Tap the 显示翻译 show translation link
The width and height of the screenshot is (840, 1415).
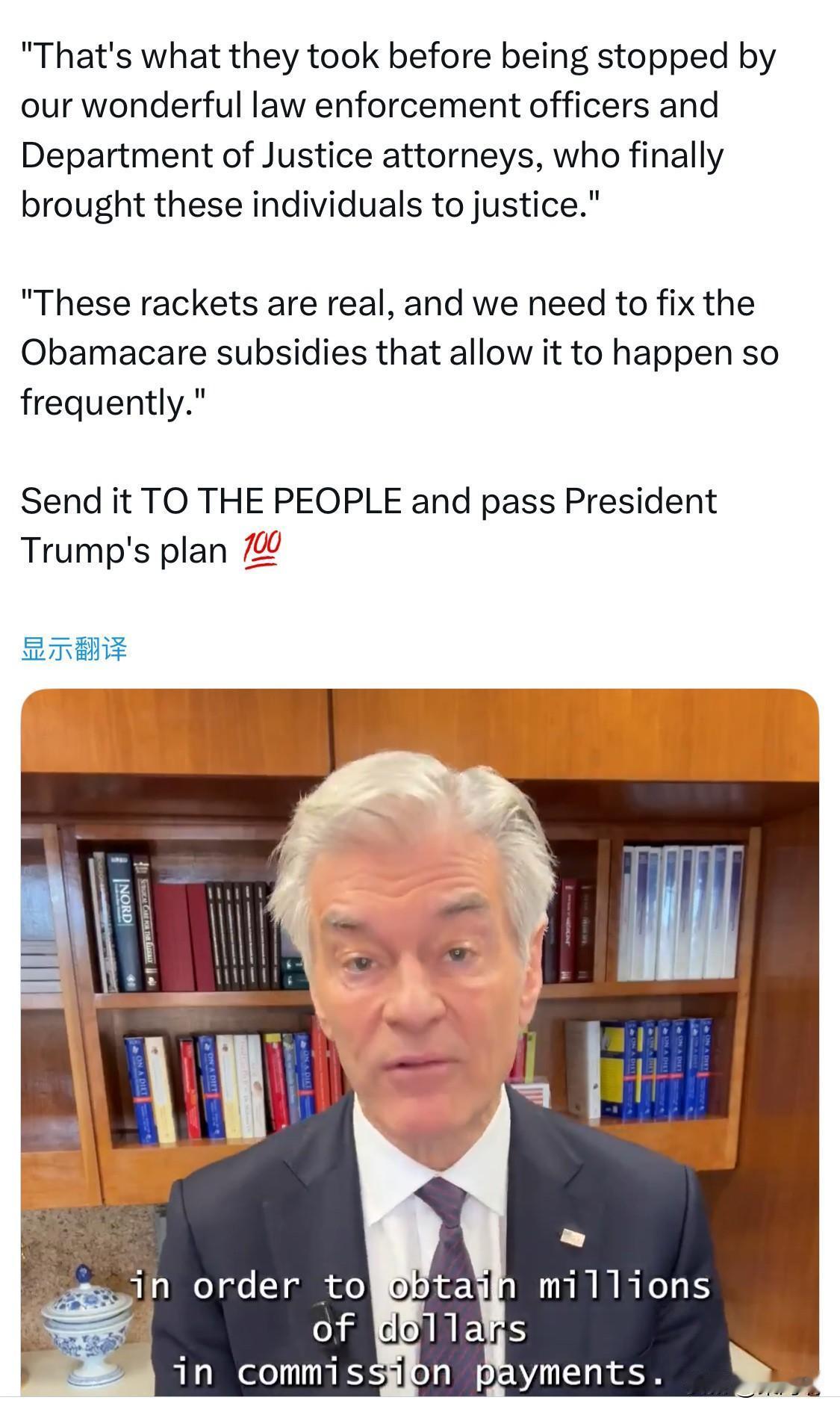tap(74, 648)
